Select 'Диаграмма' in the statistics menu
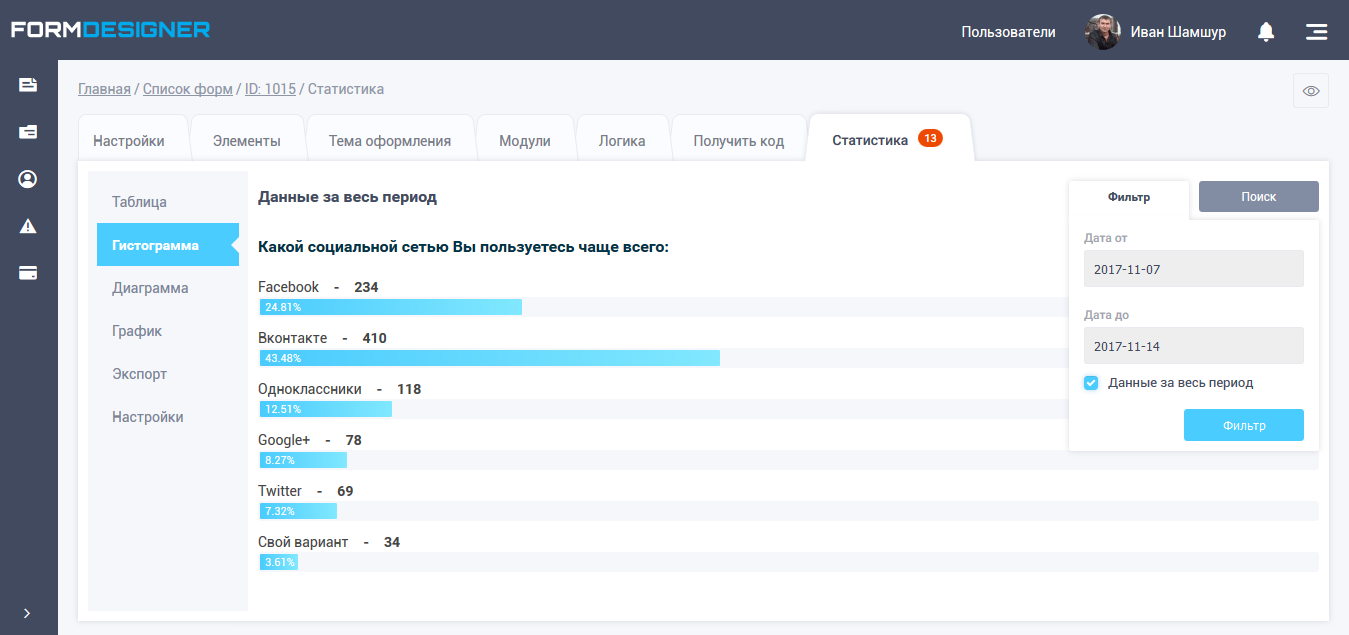 click(x=150, y=288)
